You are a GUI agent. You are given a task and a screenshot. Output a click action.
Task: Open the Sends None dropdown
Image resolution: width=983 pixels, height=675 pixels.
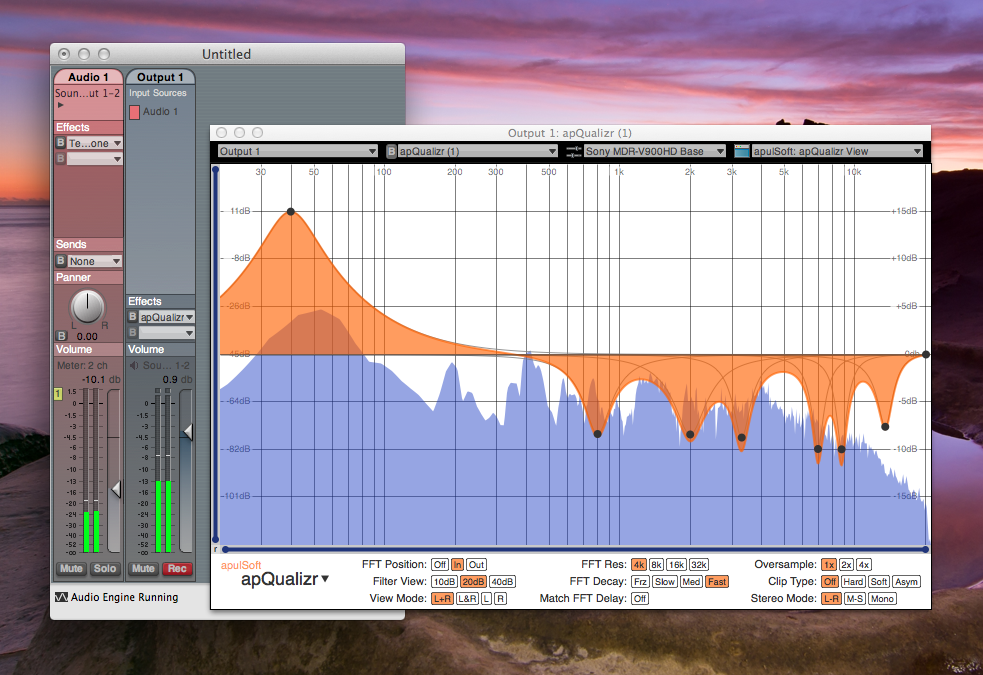(95, 261)
